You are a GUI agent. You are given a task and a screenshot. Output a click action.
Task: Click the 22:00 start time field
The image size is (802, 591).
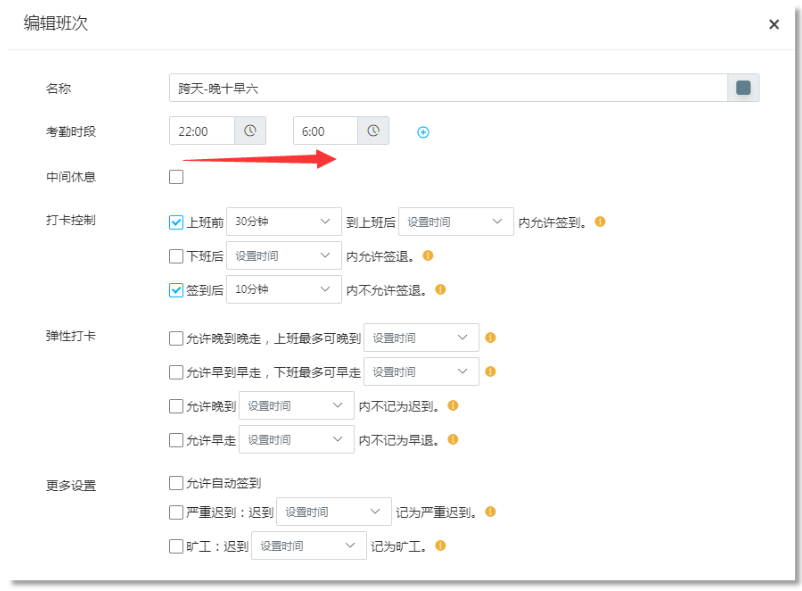click(x=202, y=131)
